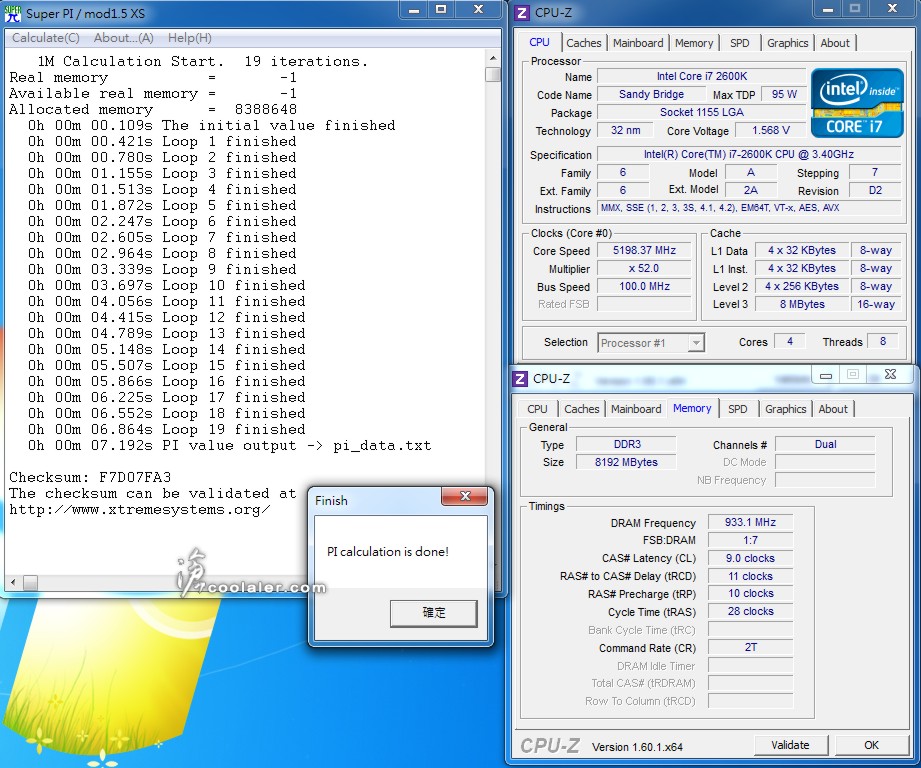Image resolution: width=921 pixels, height=768 pixels.
Task: Select About tab in the CPU-Z processor window
Action: tap(835, 43)
